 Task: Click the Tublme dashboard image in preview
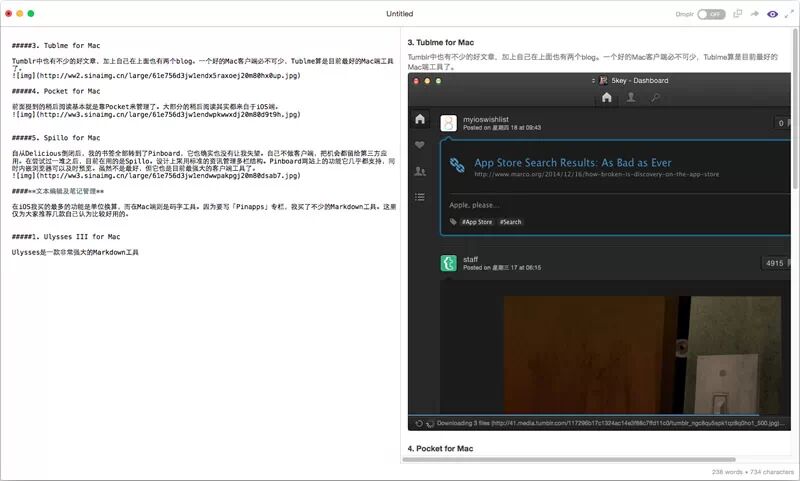click(599, 251)
